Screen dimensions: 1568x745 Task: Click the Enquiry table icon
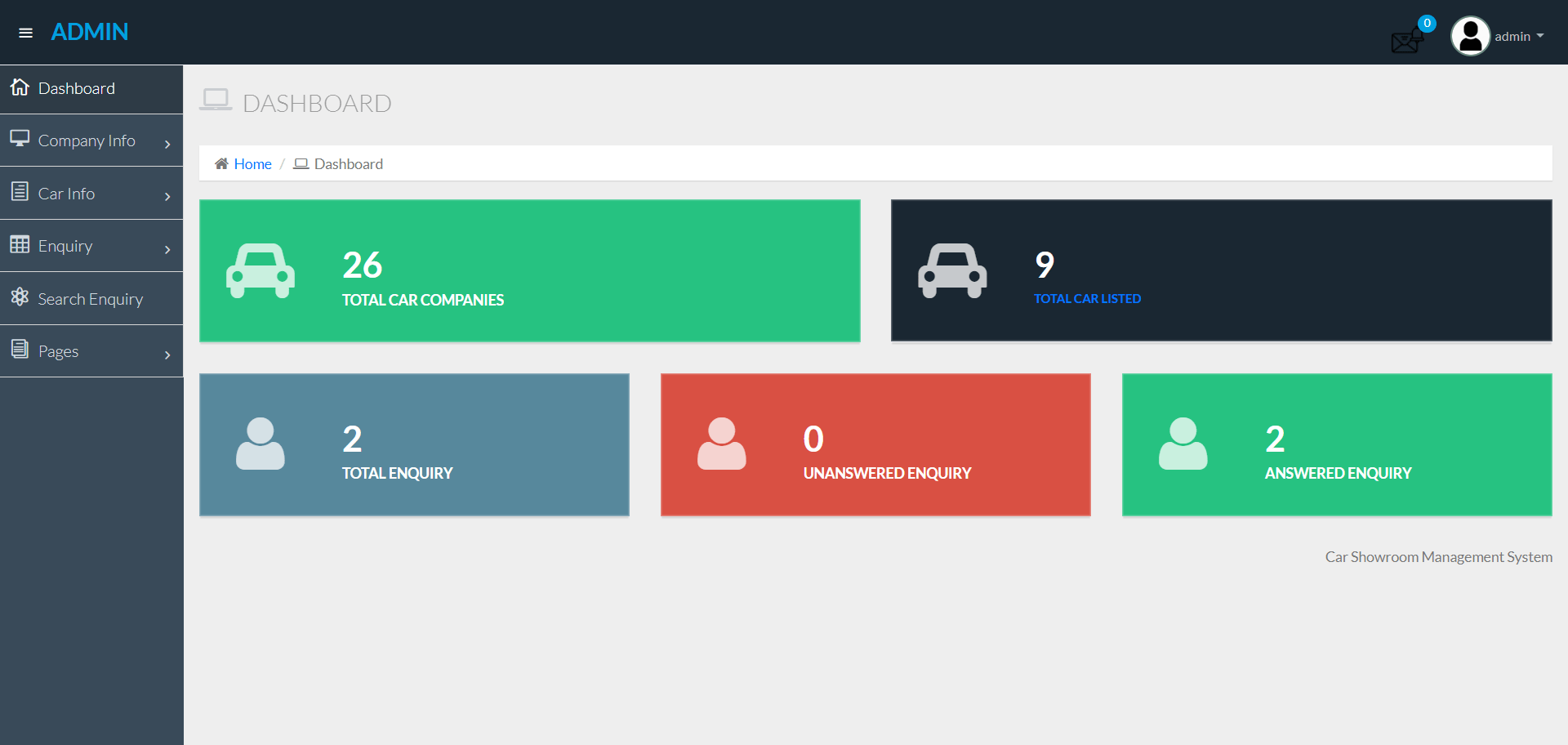(19, 245)
